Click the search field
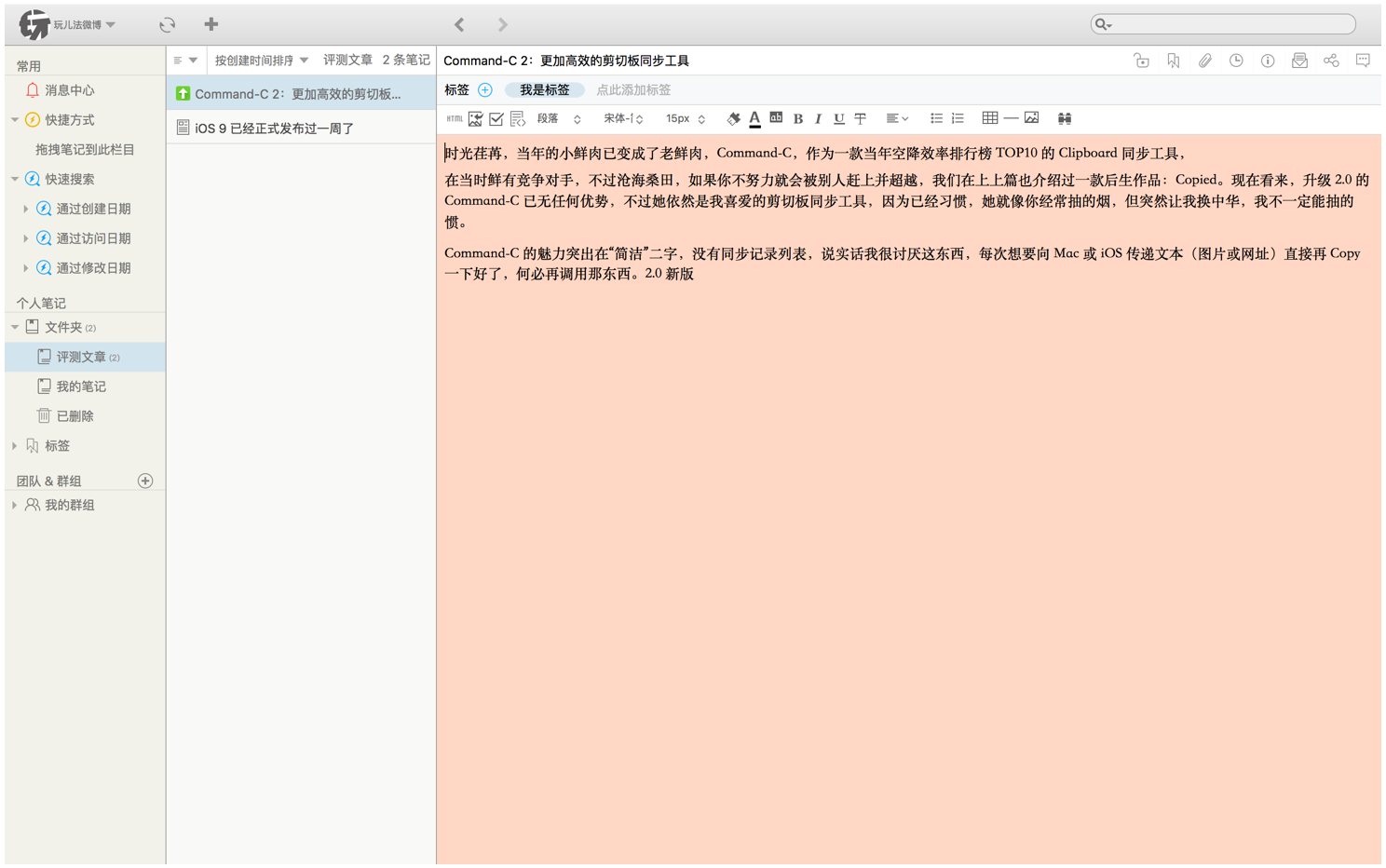 tap(1223, 24)
